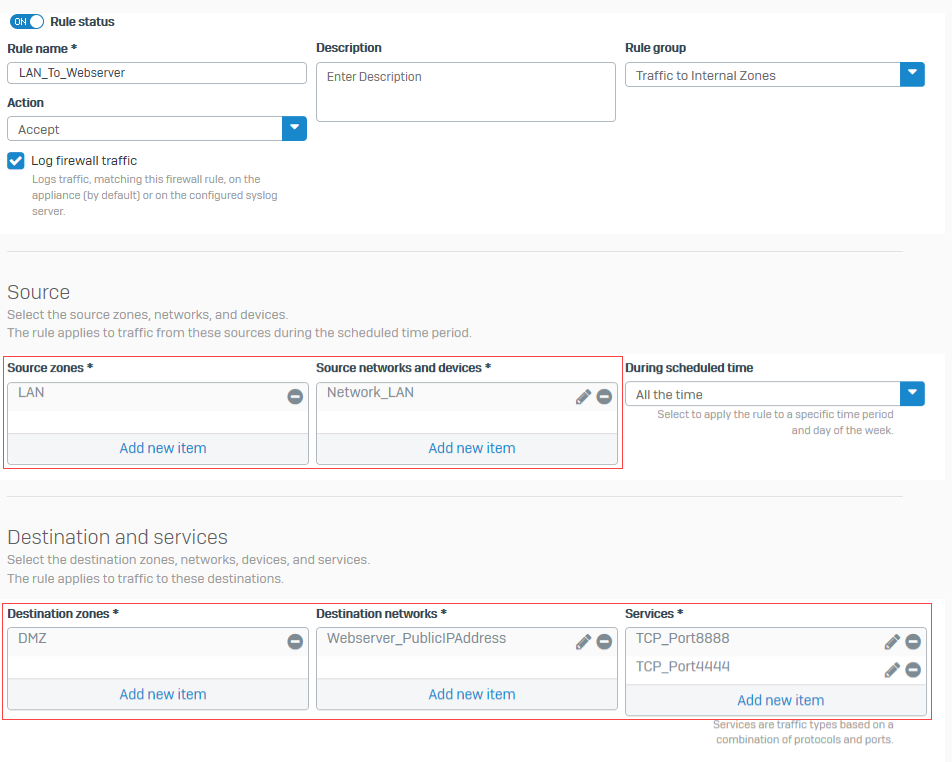
Task: Click the Enter Description text area
Action: pyautogui.click(x=465, y=92)
